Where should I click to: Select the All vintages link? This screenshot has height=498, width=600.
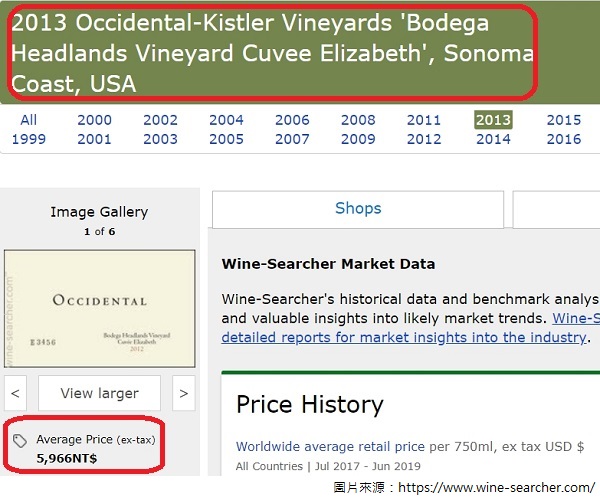click(29, 120)
